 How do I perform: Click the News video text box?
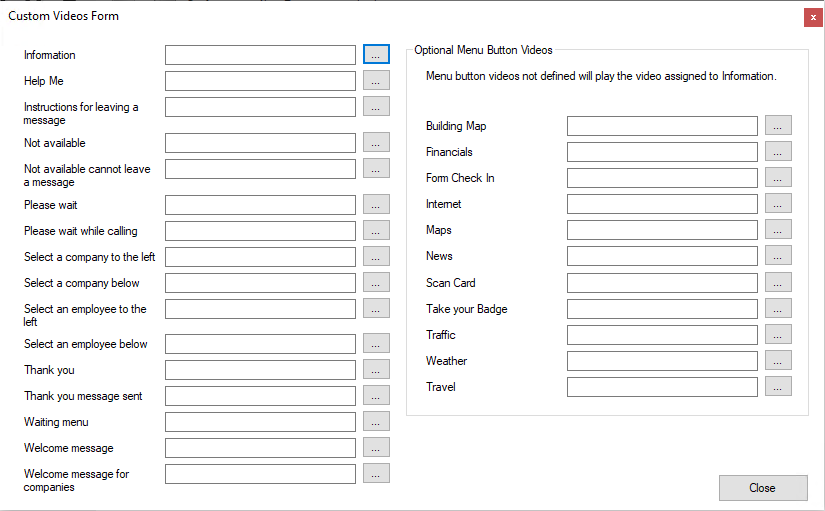[x=662, y=256]
